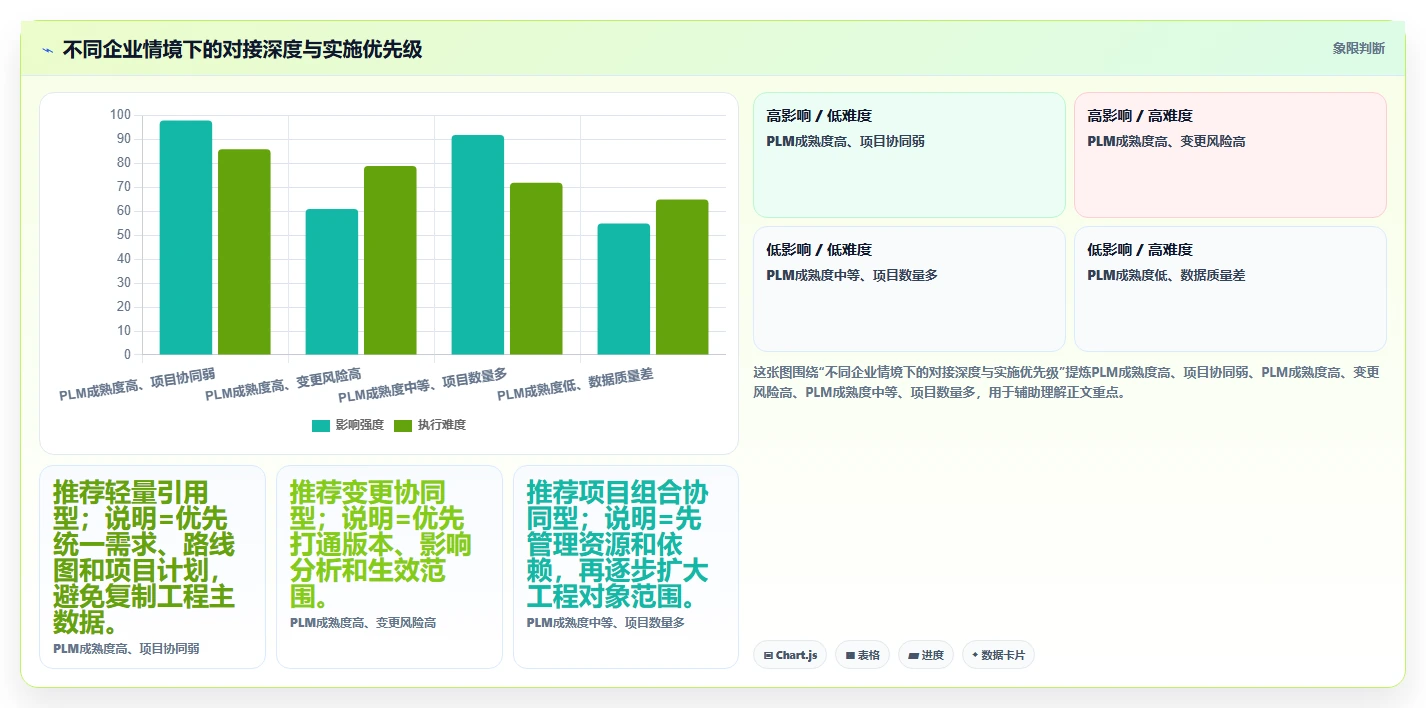This screenshot has width=1426, height=708.
Task: Click the 推荐变更协同型 recommendation card
Action: (x=389, y=567)
